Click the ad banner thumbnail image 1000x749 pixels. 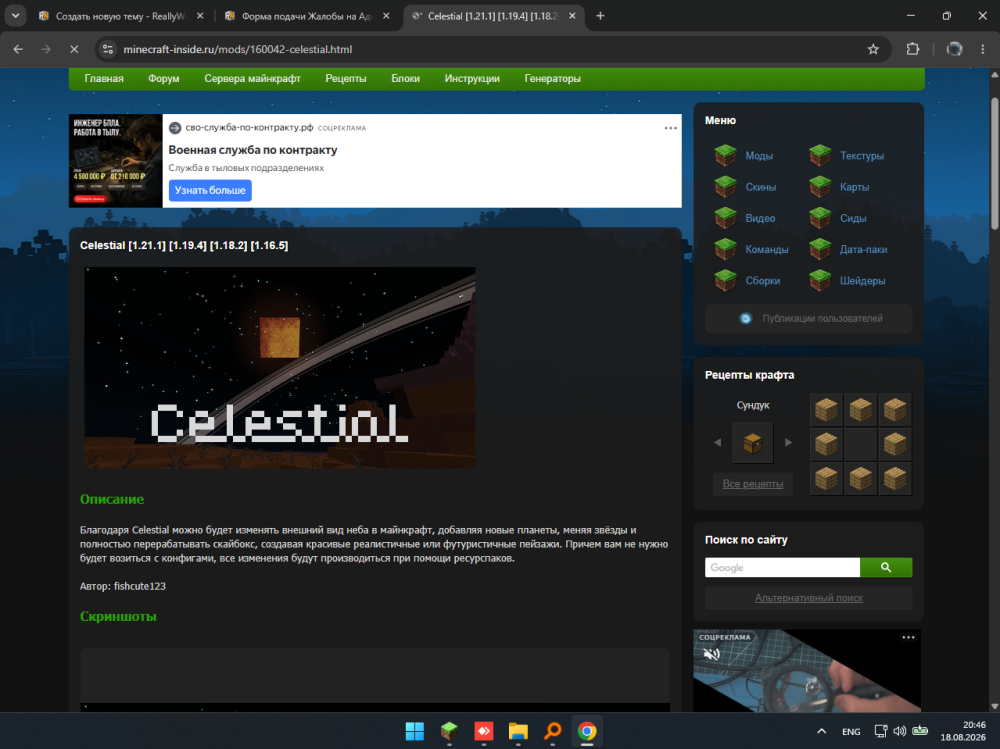point(115,161)
